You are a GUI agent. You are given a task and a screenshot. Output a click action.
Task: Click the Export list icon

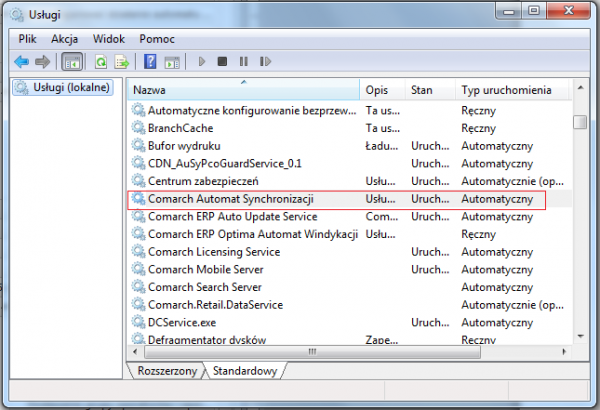(x=122, y=61)
